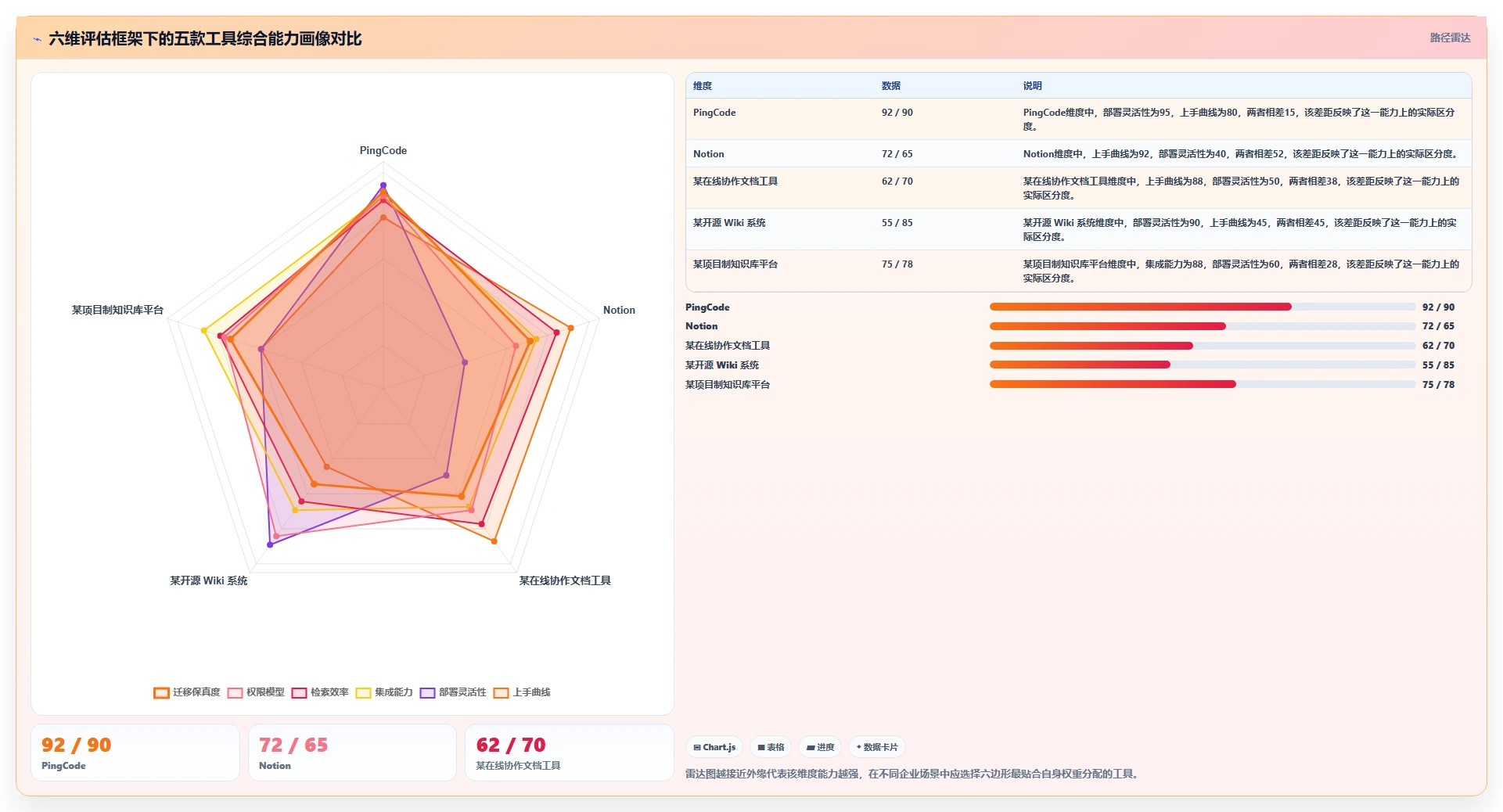Click the 数据卡片 tag chip

pyautogui.click(x=876, y=747)
